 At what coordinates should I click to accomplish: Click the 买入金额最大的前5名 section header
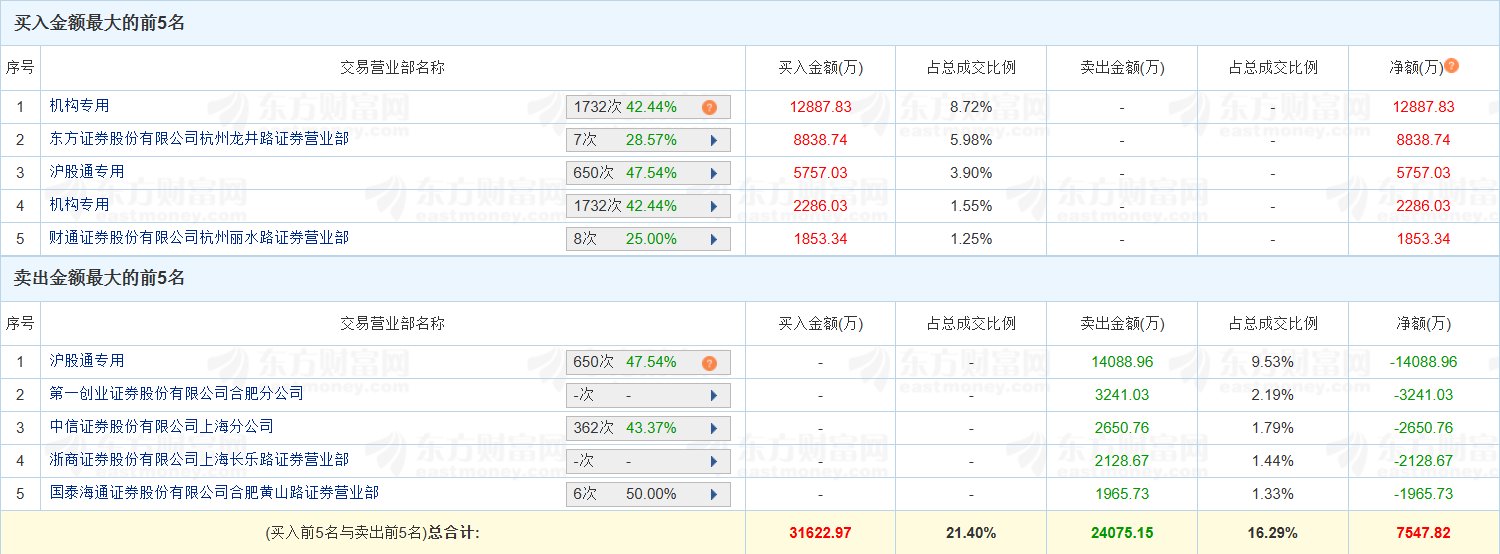pos(99,23)
